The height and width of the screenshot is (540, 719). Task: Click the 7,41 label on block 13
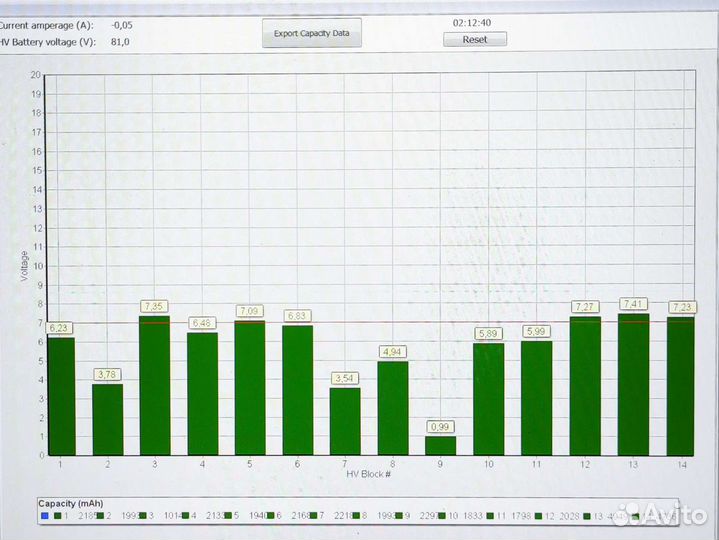[x=632, y=303]
